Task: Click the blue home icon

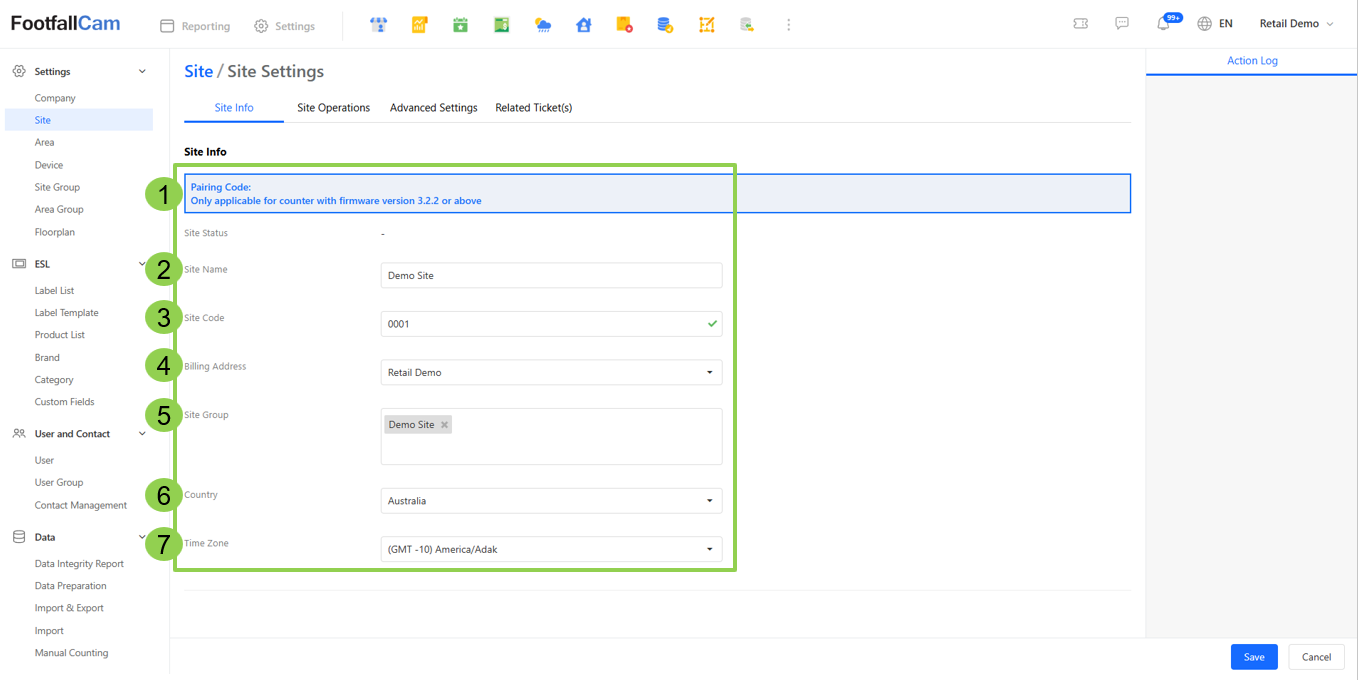Action: pos(584,25)
